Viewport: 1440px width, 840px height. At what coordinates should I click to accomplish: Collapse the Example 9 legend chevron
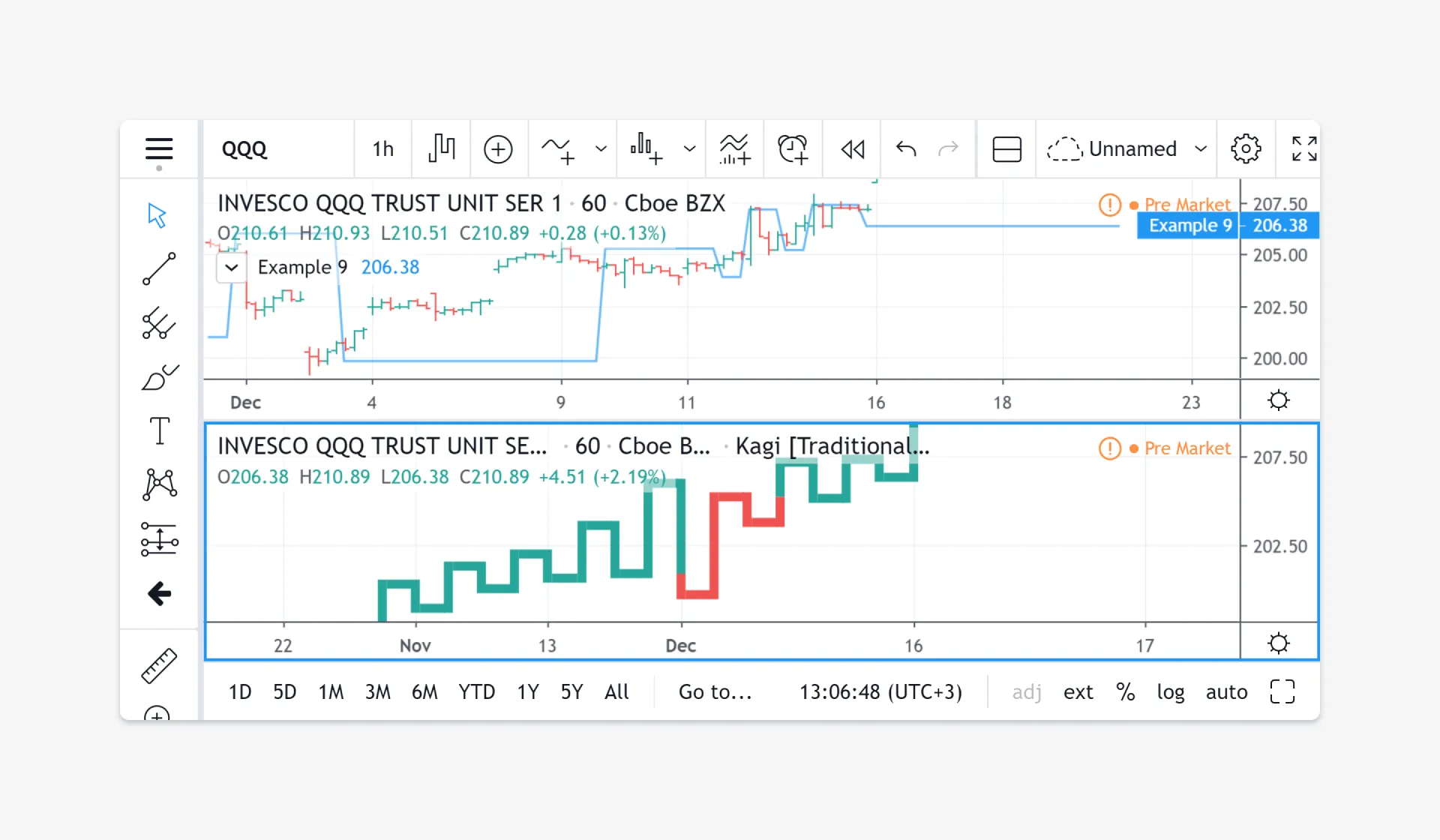coord(232,268)
